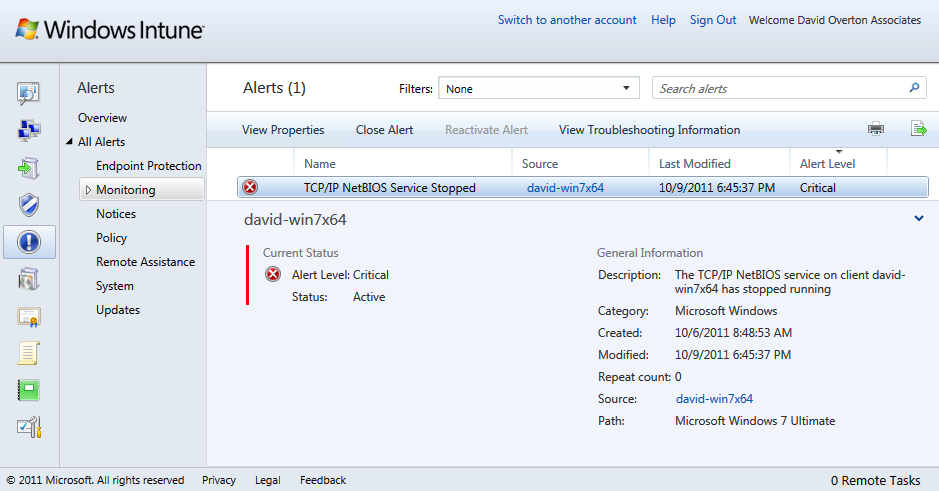This screenshot has height=491, width=939.
Task: Click the print icon in alerts toolbar
Action: click(x=876, y=129)
